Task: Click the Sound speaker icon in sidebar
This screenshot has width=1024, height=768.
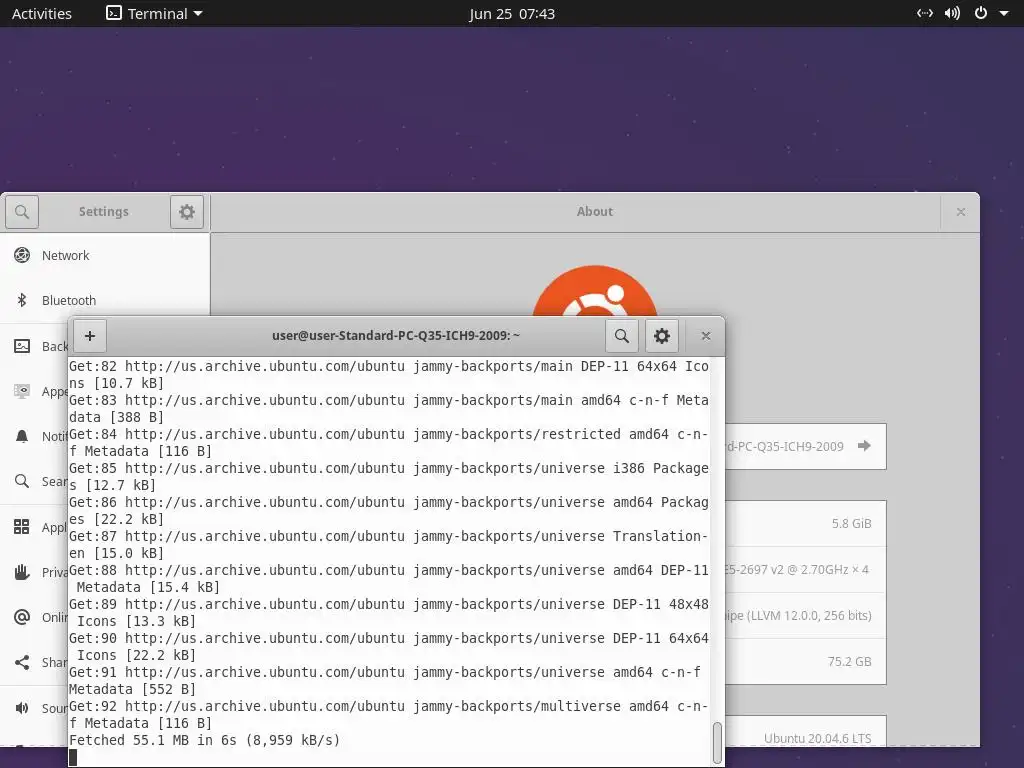Action: [22, 708]
